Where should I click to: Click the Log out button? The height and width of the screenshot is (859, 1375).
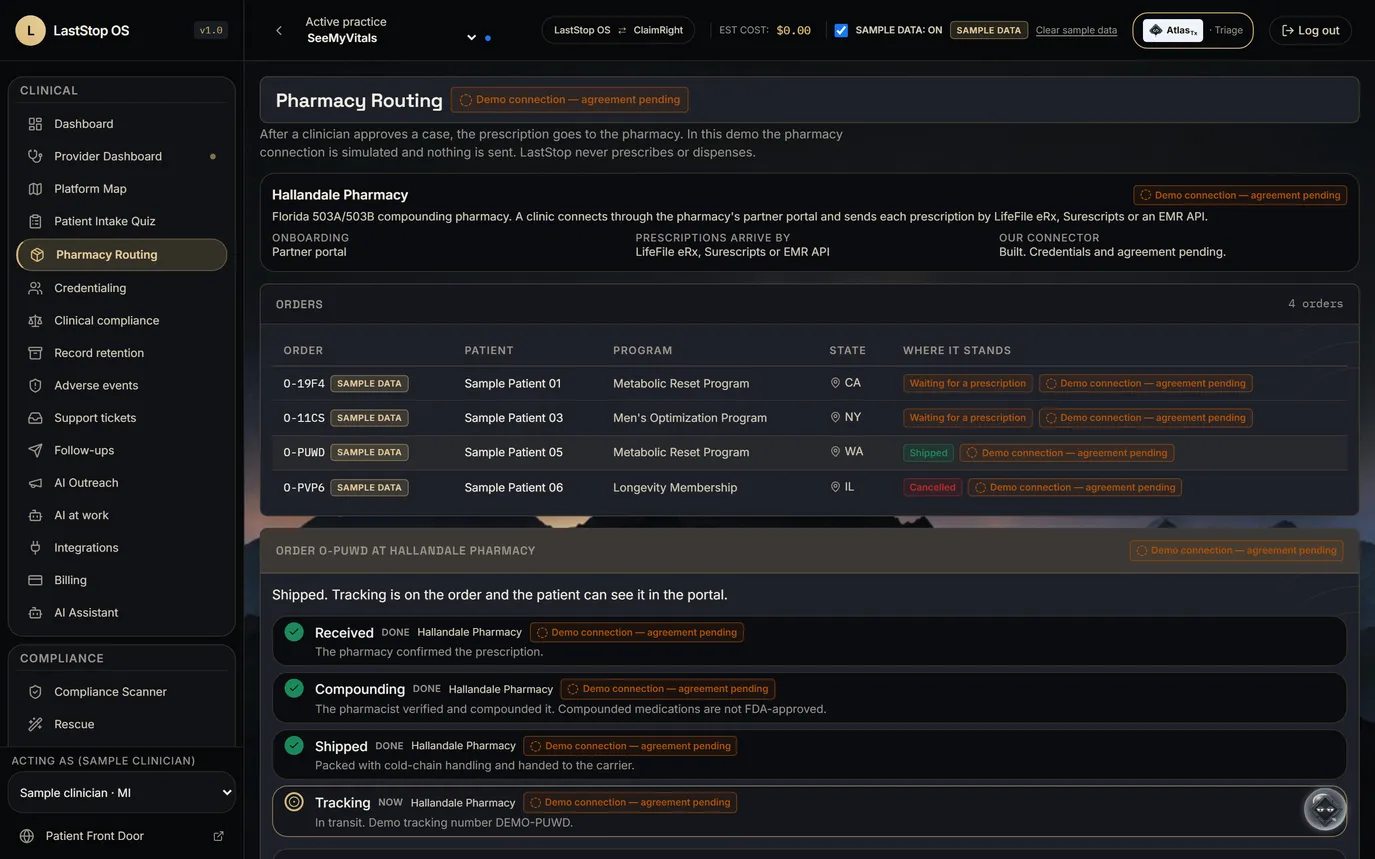(x=1311, y=30)
